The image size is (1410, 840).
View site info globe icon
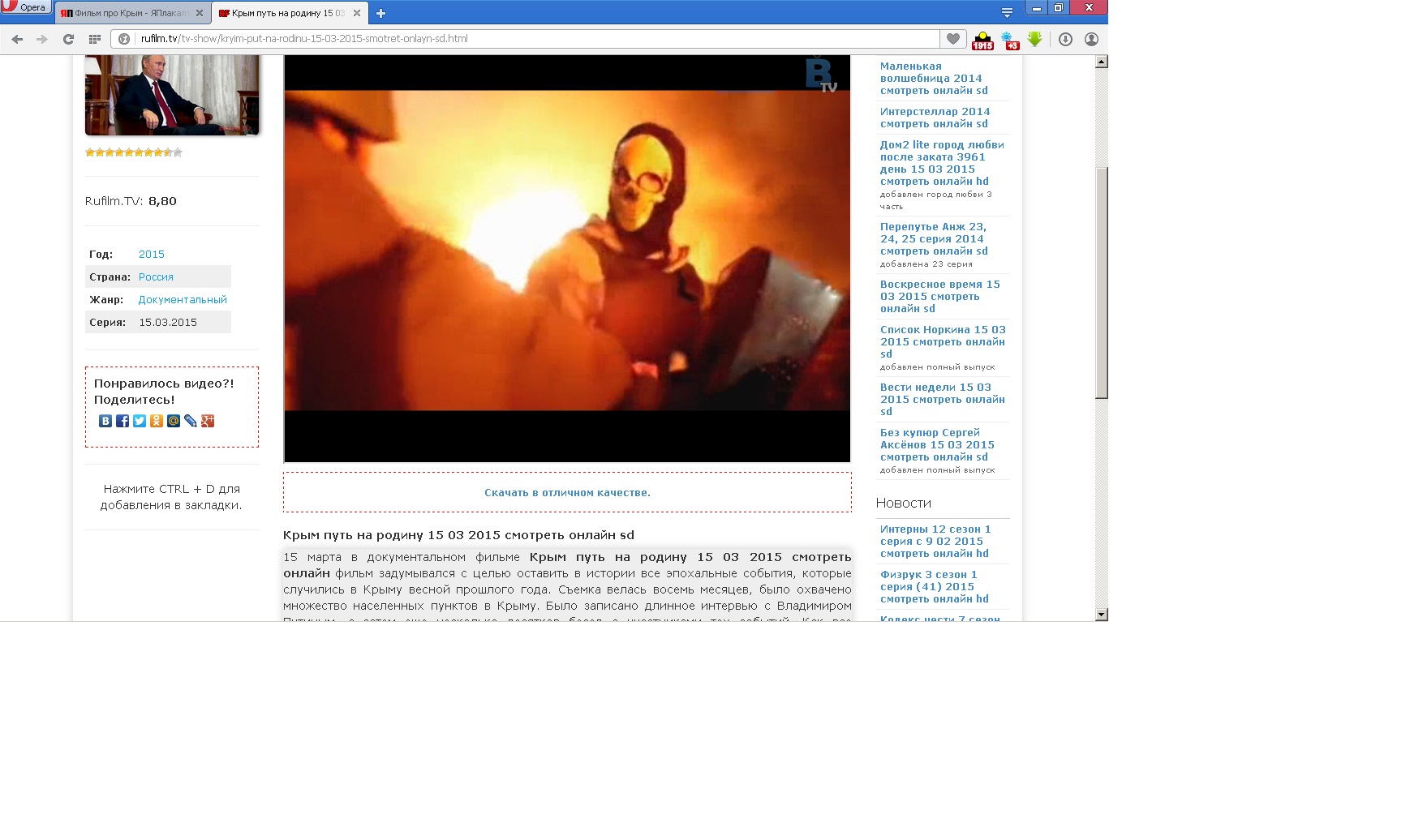[124, 38]
